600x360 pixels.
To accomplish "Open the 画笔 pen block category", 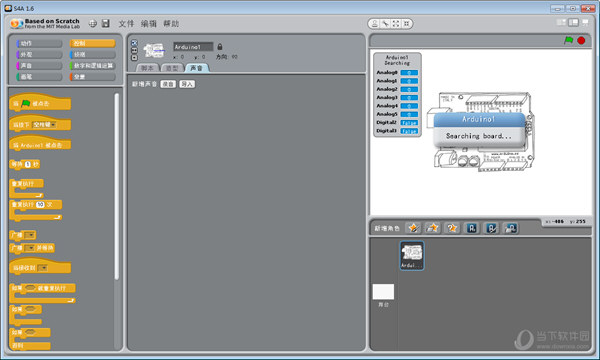I will coord(39,77).
